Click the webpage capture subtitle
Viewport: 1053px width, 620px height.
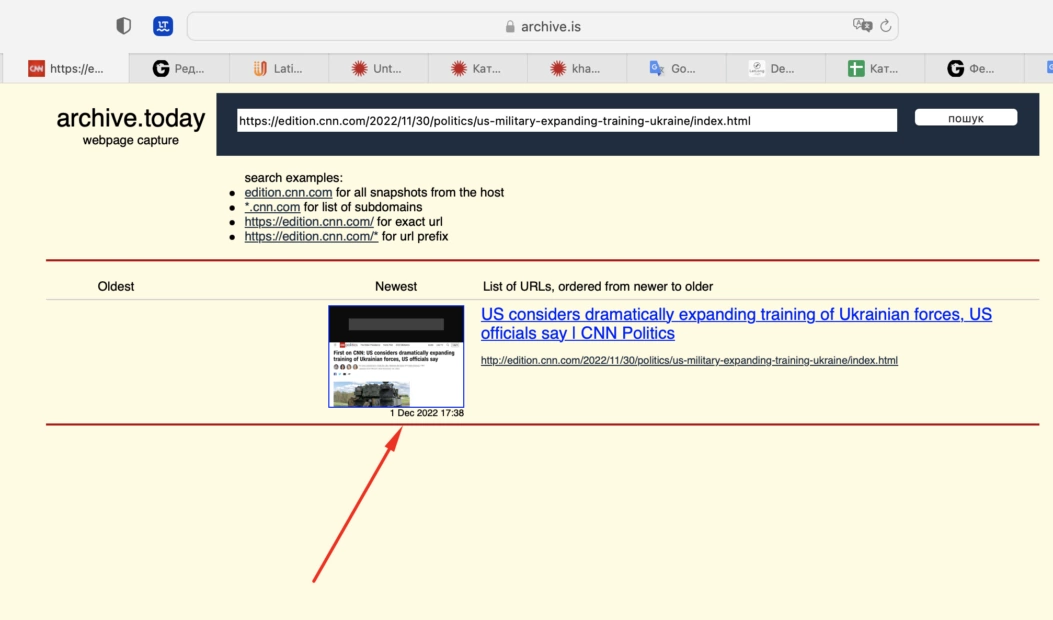coord(130,140)
